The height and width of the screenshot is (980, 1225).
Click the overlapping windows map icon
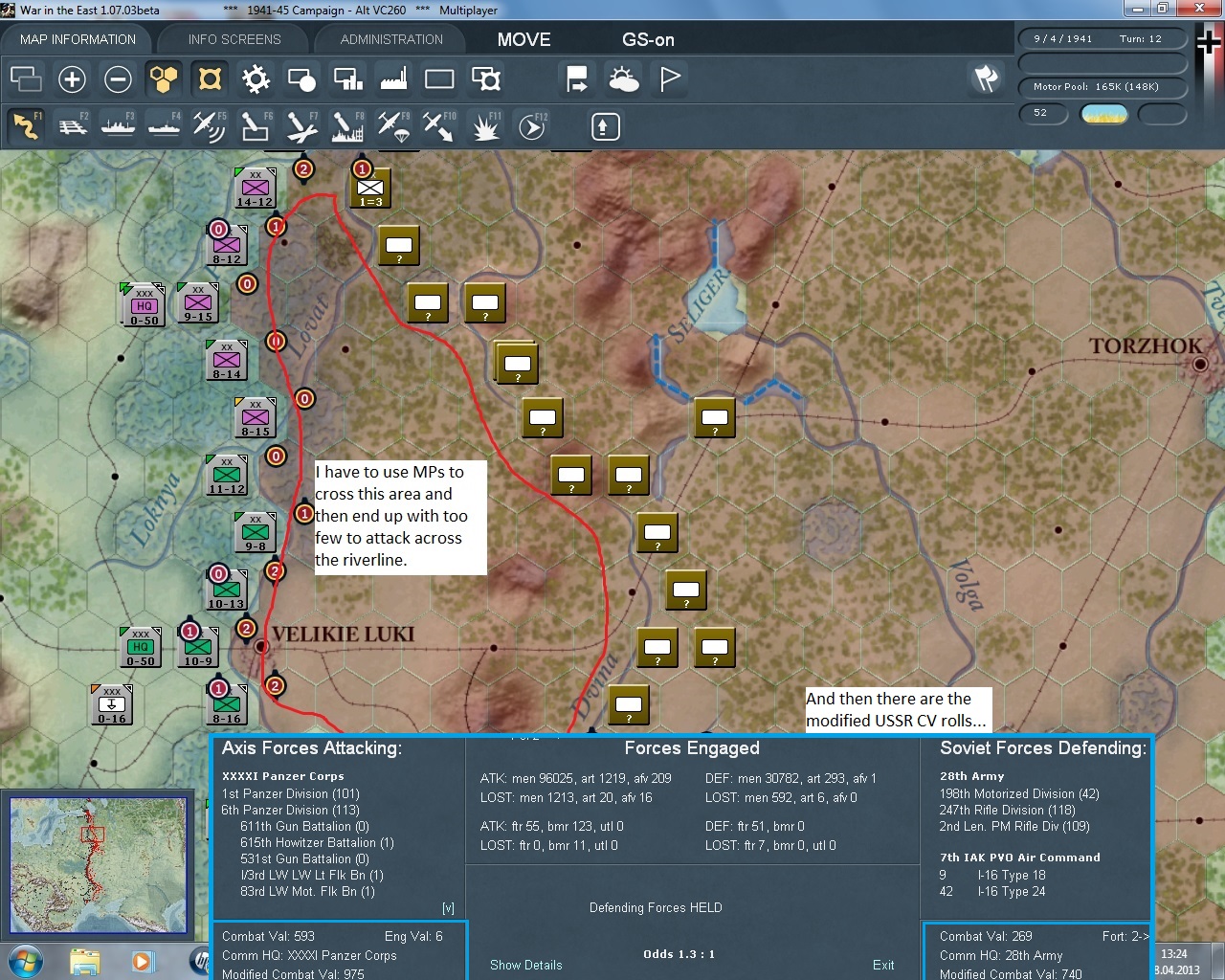[x=26, y=79]
